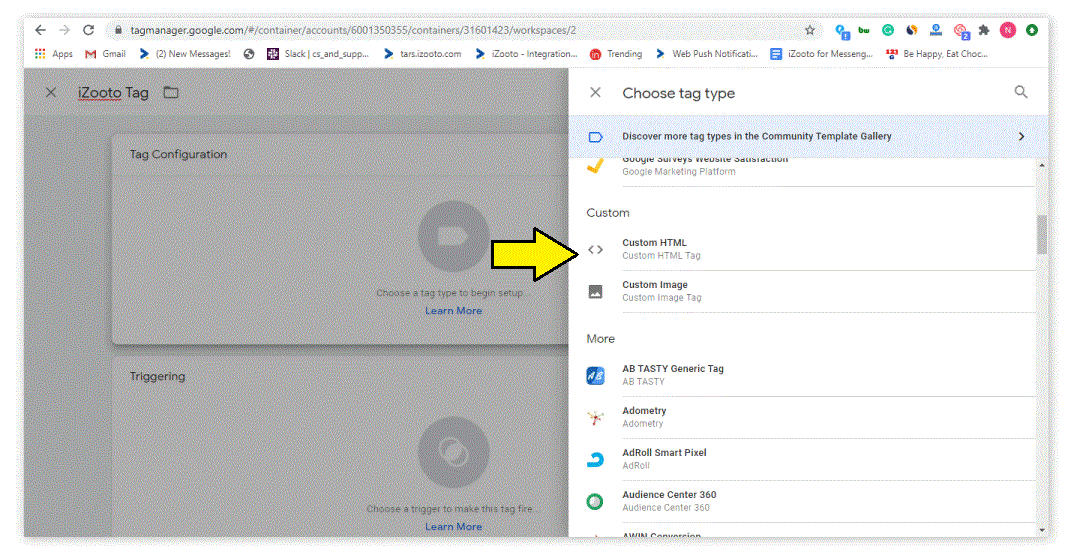Click the browser forward arrow

click(64, 30)
